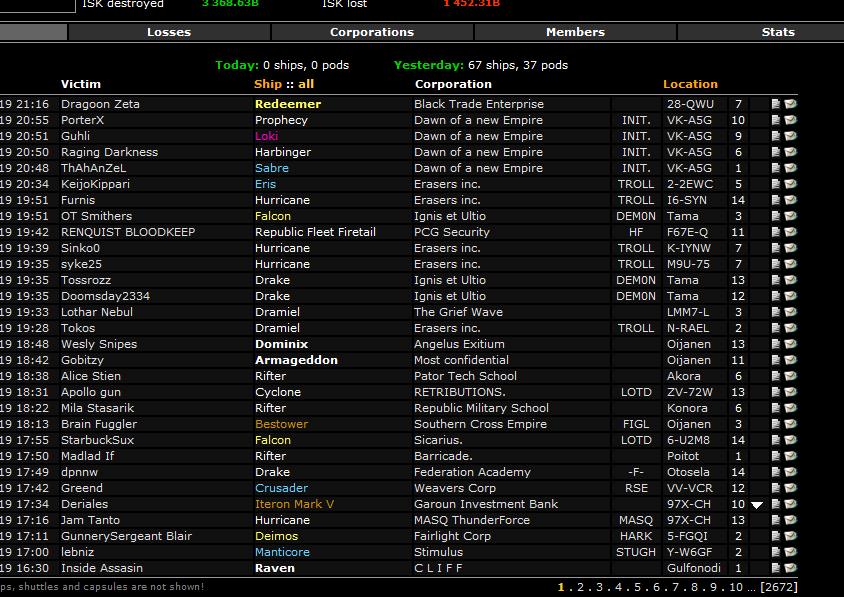Open kill details document icon for Jam Tanto
The height and width of the screenshot is (597, 844).
[776, 520]
